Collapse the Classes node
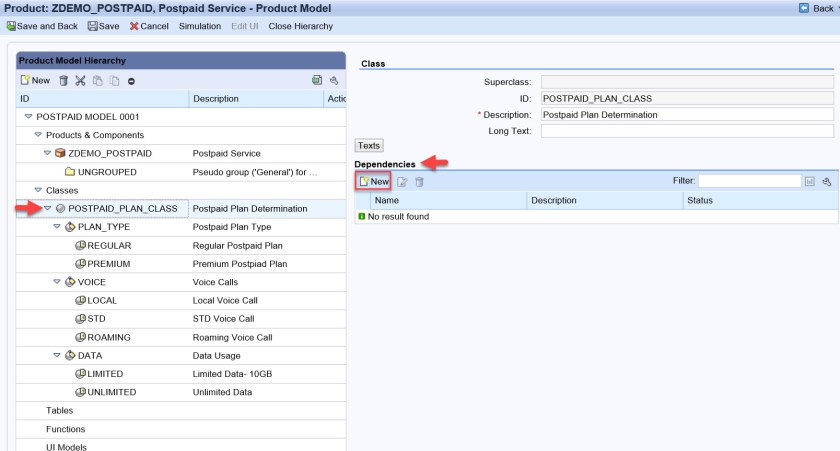The image size is (840, 451). coord(38,190)
